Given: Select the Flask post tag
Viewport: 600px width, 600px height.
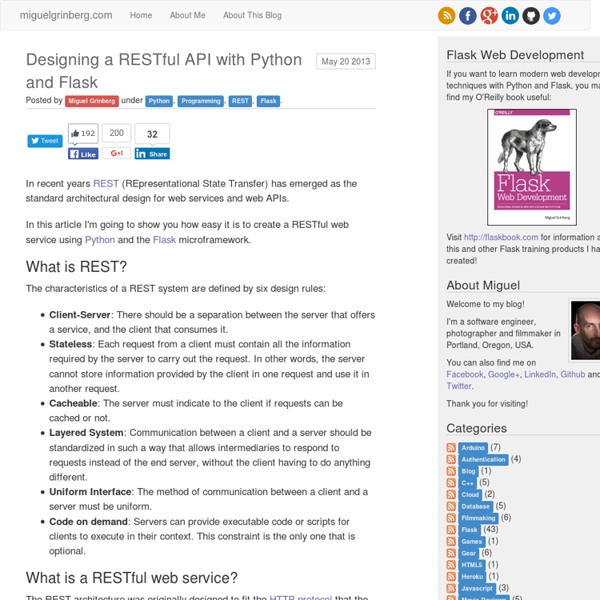Looking at the screenshot, I should [x=268, y=101].
